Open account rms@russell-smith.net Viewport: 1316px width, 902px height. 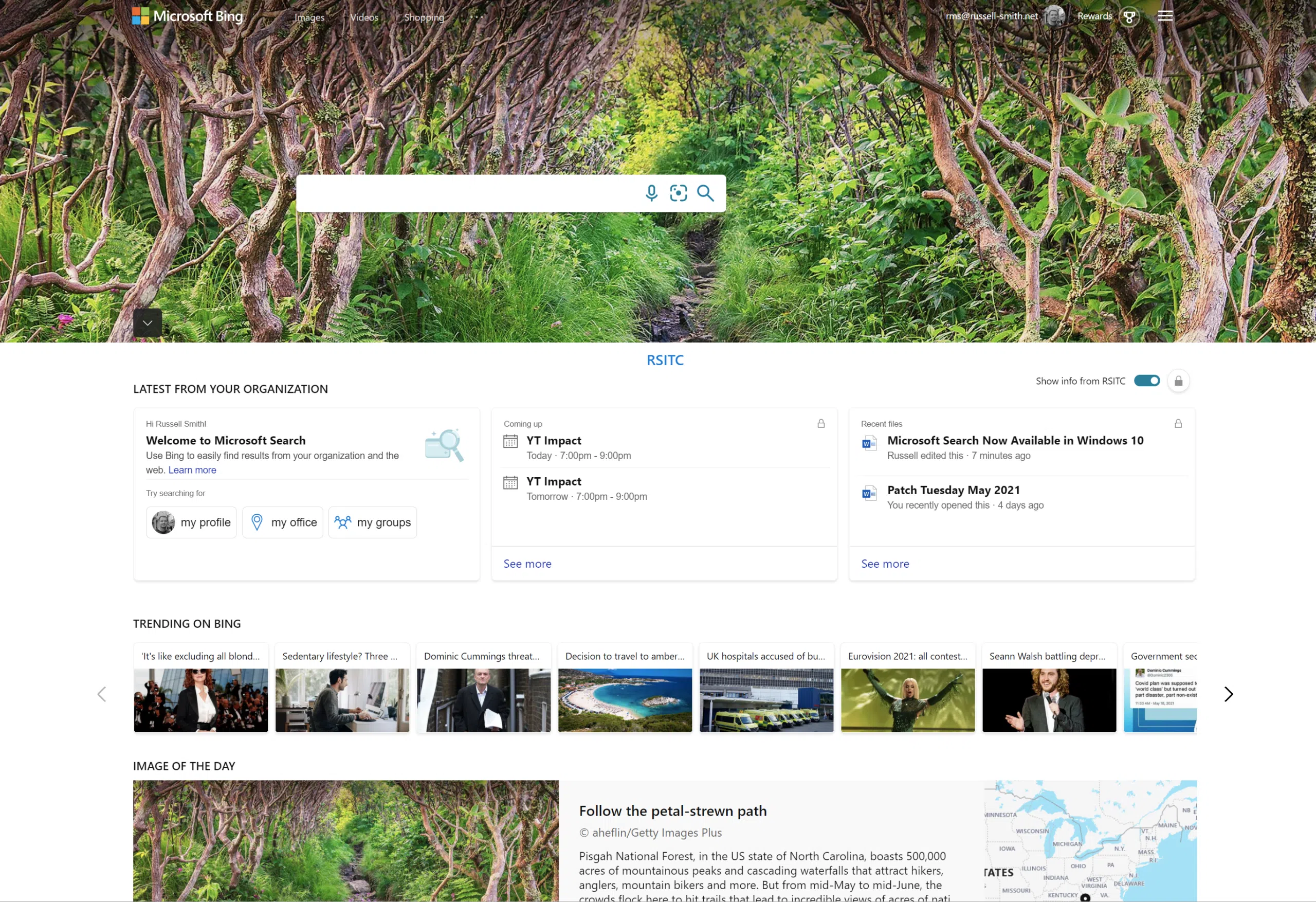(992, 16)
